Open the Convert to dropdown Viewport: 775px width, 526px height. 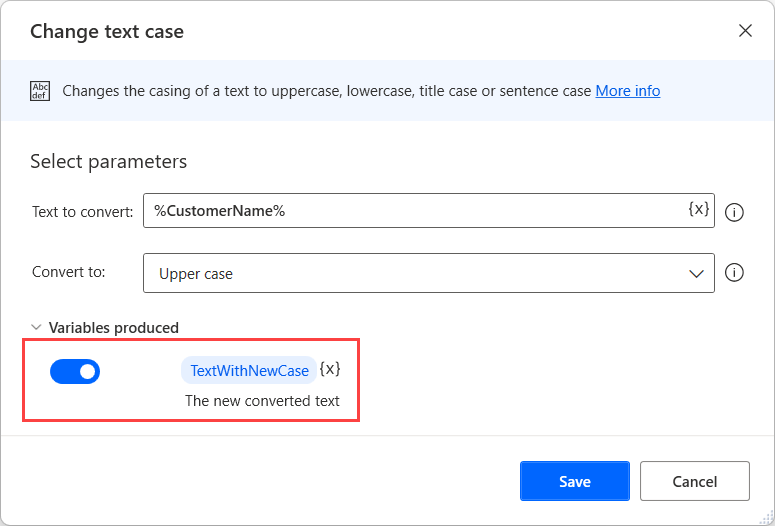click(x=429, y=273)
